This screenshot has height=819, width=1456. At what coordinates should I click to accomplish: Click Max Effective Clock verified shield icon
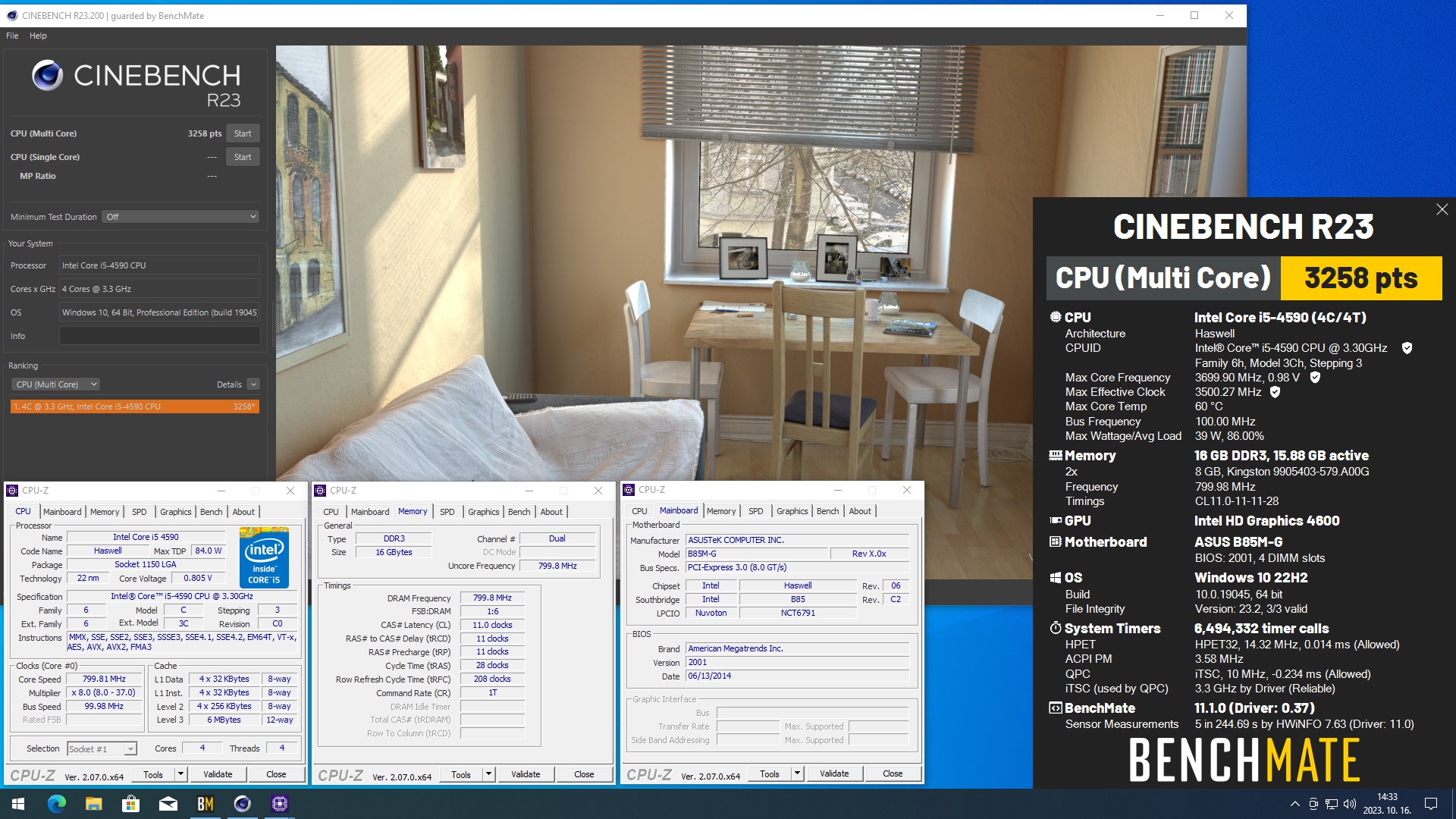pyautogui.click(x=1275, y=392)
